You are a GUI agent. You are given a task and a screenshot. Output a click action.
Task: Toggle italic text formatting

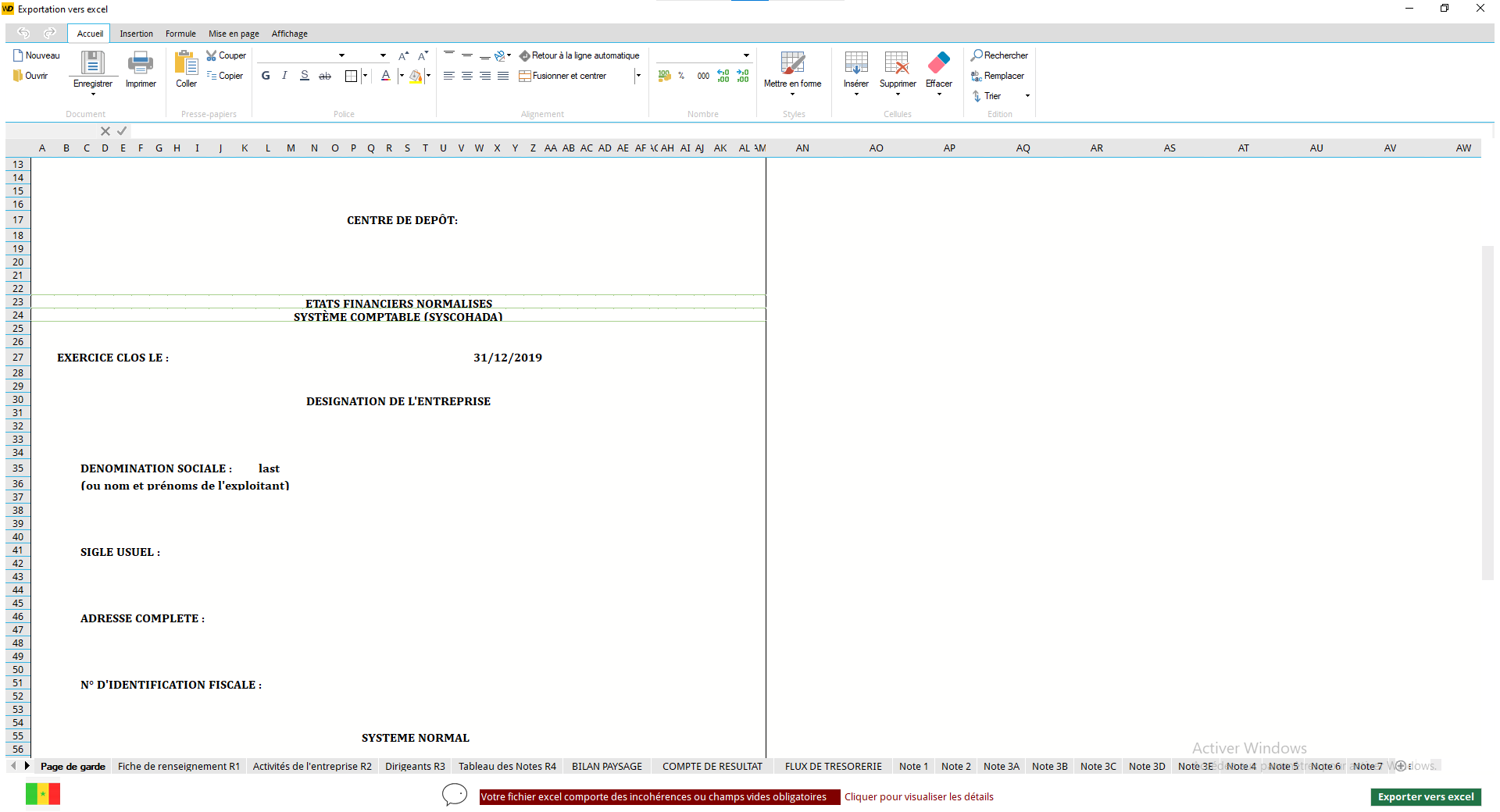pyautogui.click(x=284, y=76)
